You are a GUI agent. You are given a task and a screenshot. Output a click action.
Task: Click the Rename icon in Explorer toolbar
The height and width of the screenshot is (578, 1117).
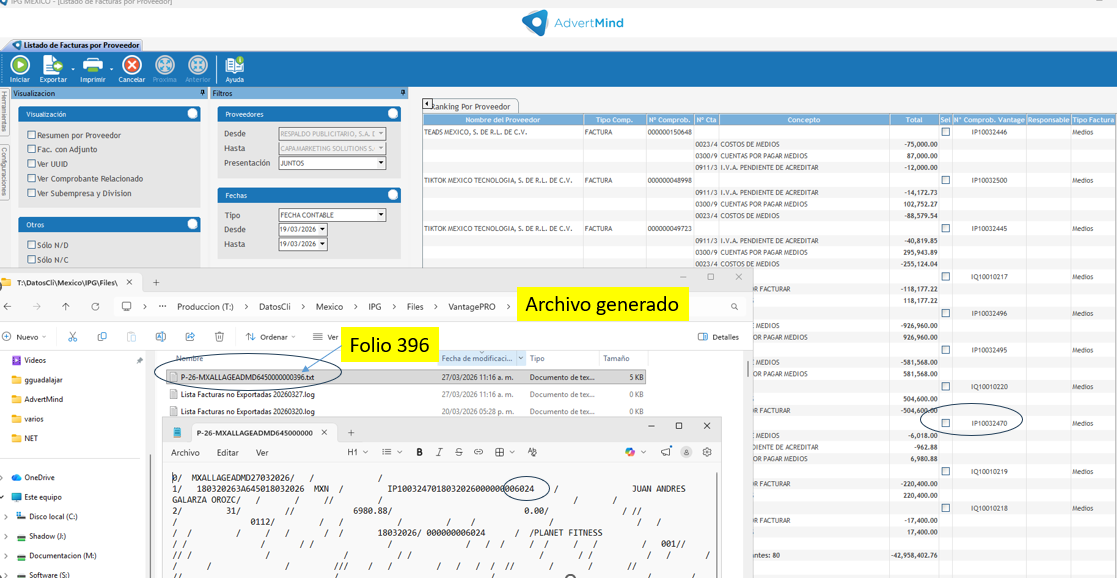(x=161, y=336)
